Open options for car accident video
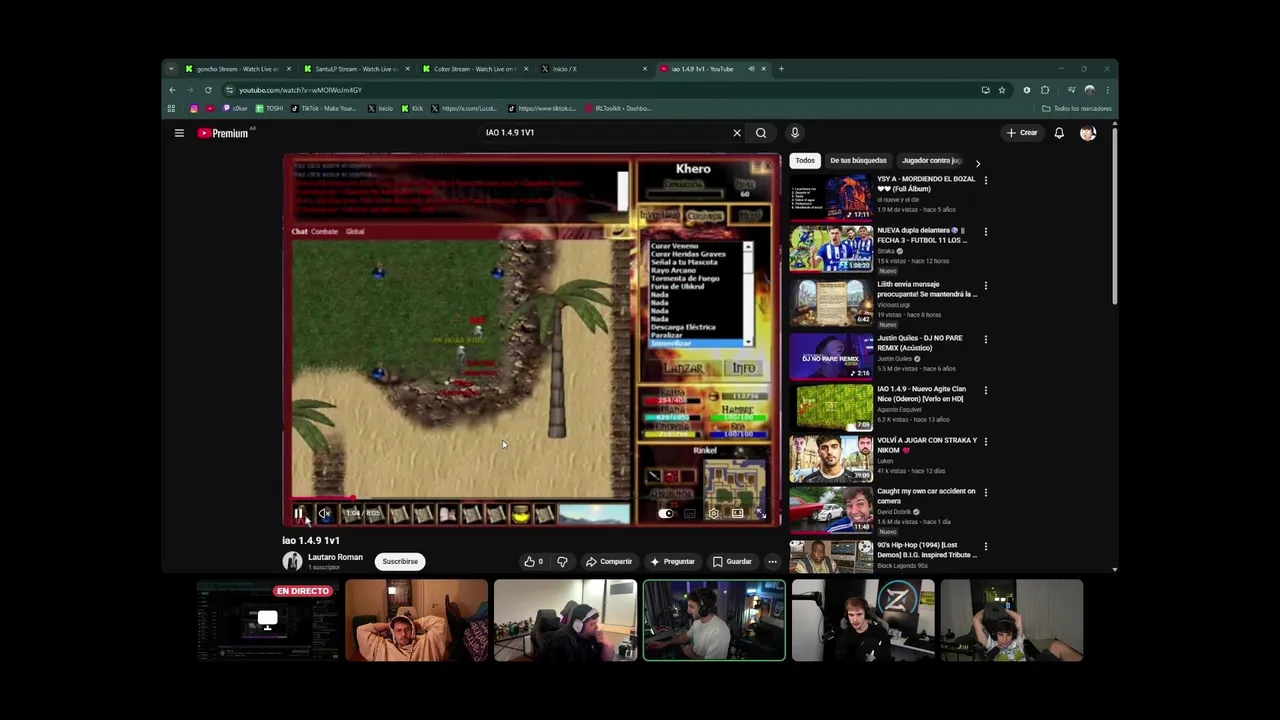Viewport: 1280px width, 720px height. [x=985, y=493]
